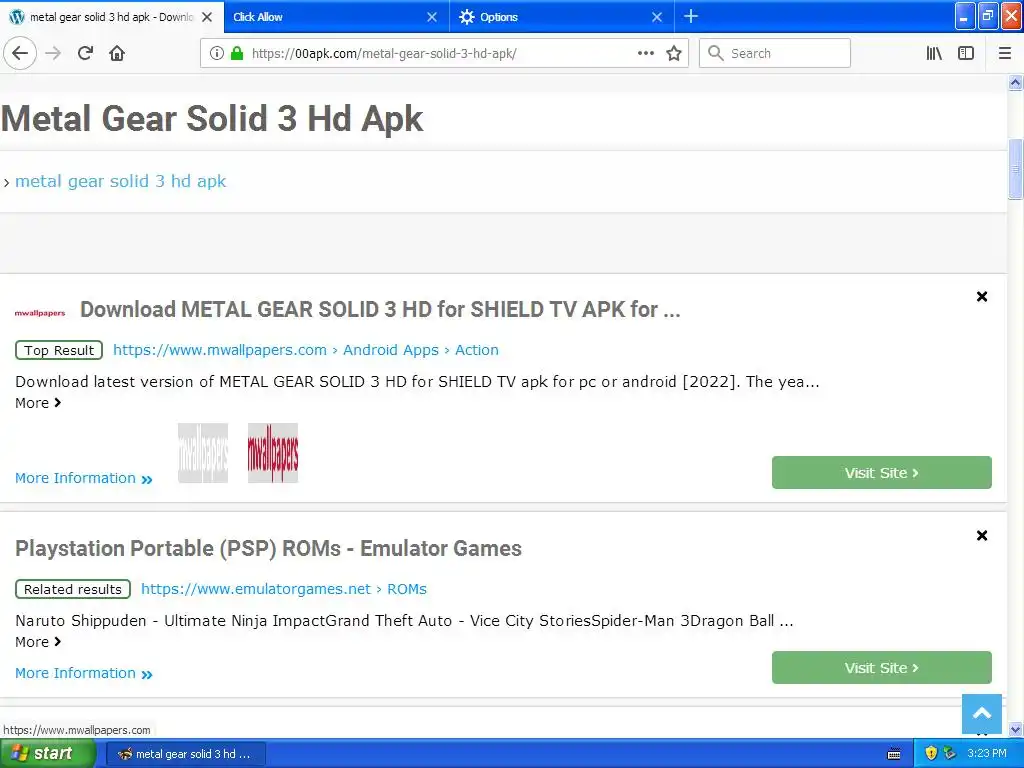The width and height of the screenshot is (1024, 768).
Task: Open the Windows Start menu
Action: tap(47, 754)
